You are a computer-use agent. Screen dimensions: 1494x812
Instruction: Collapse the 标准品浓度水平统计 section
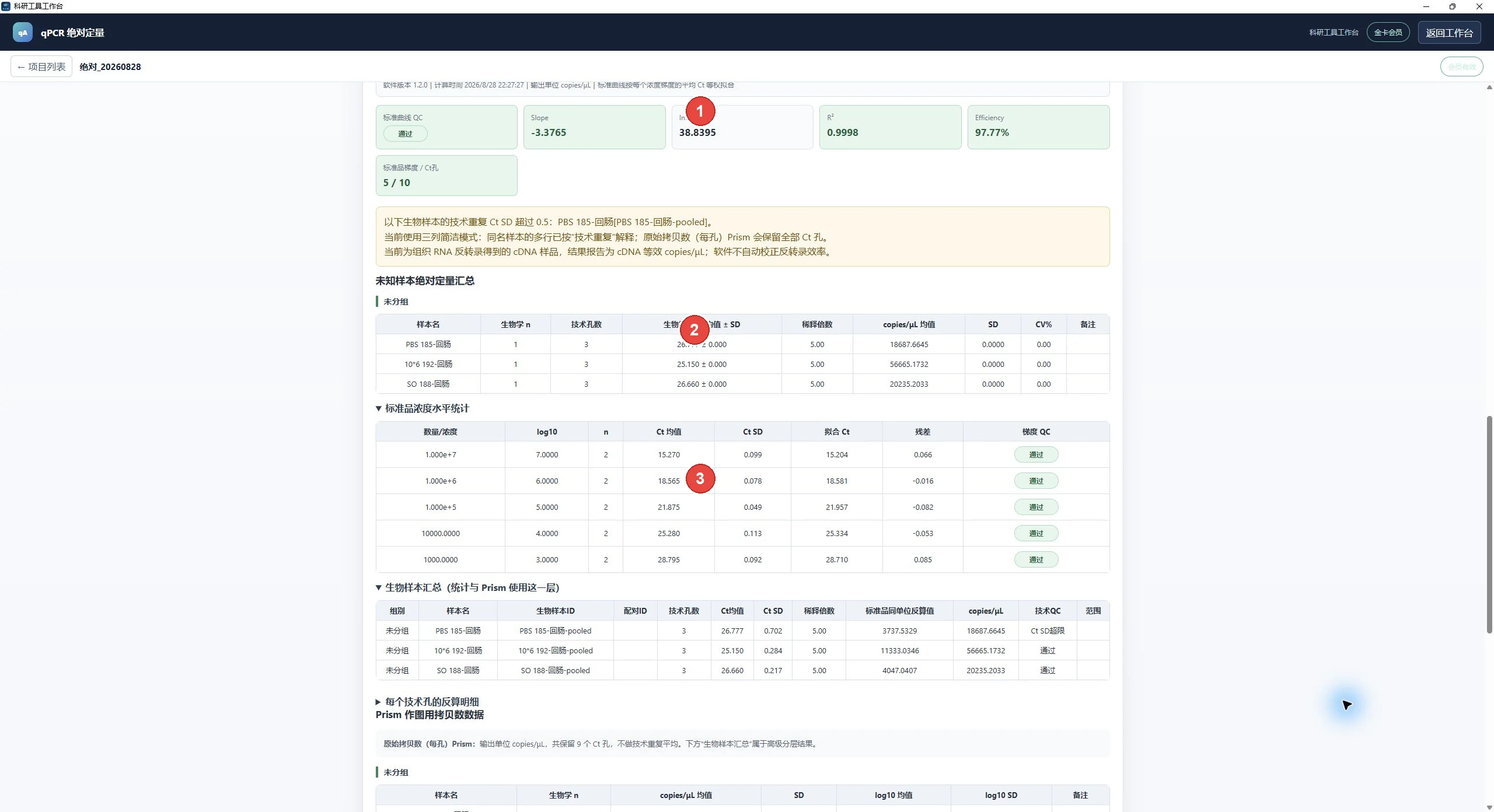click(422, 408)
